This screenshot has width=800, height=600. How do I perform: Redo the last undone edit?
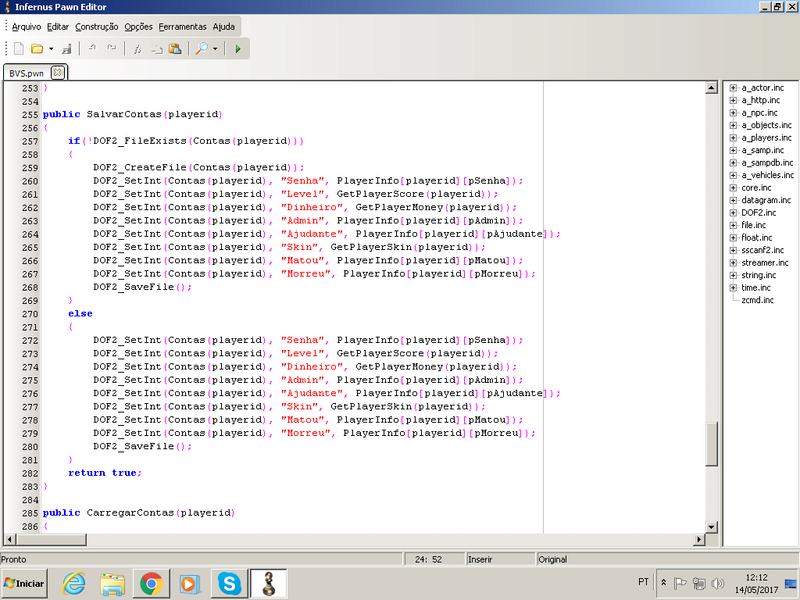[x=111, y=48]
